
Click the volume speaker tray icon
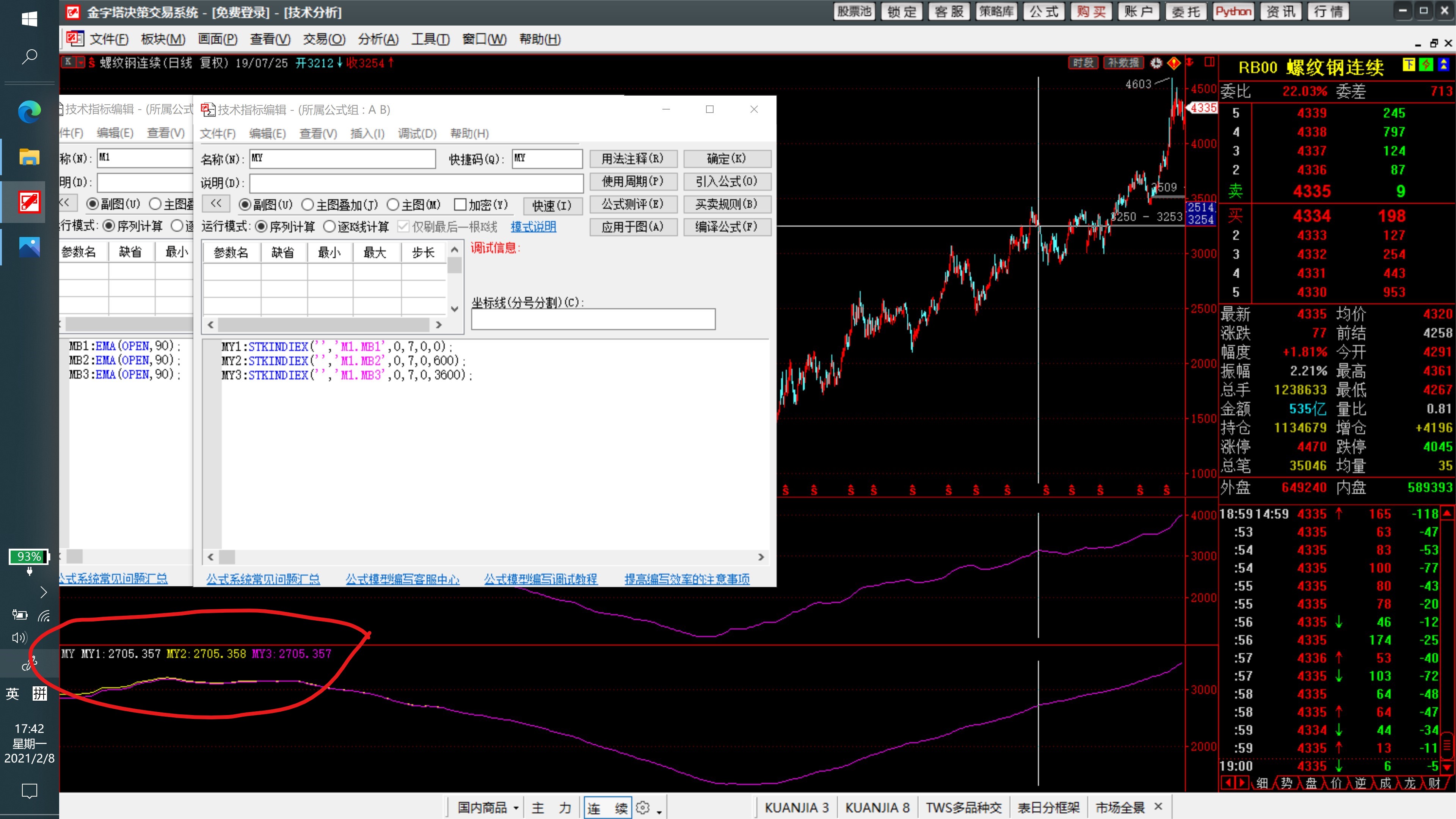pyautogui.click(x=19, y=638)
